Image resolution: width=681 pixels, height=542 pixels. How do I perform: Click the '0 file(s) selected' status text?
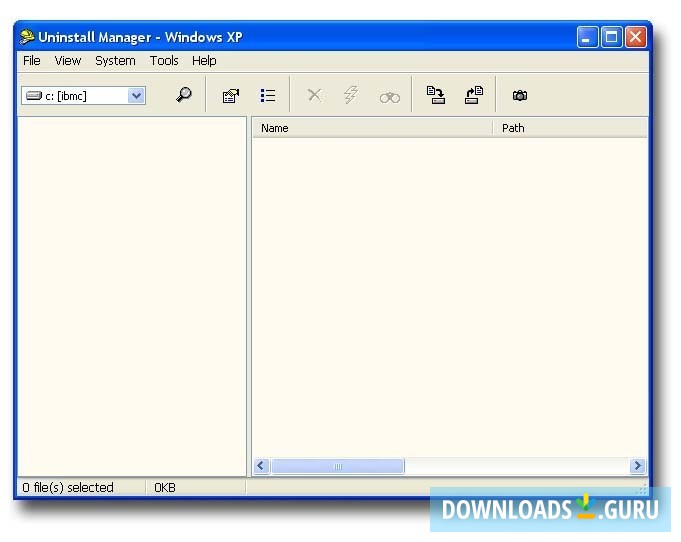tap(68, 487)
